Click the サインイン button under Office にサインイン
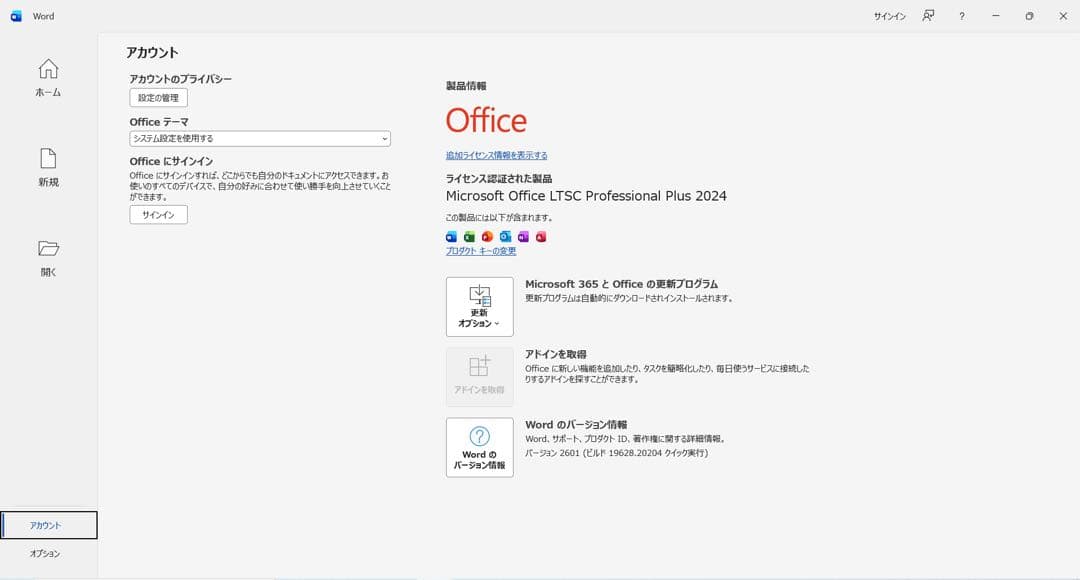Image resolution: width=1080 pixels, height=580 pixels. [x=158, y=215]
